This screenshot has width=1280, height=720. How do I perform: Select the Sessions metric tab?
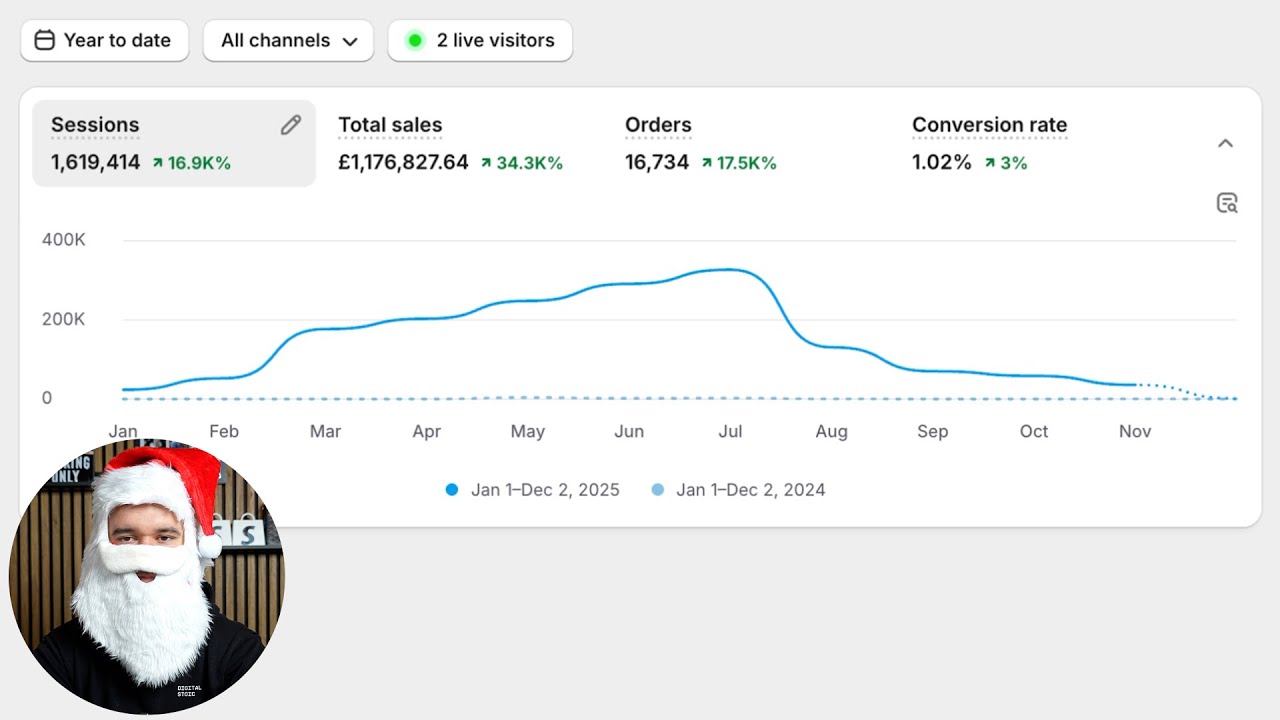click(x=174, y=143)
